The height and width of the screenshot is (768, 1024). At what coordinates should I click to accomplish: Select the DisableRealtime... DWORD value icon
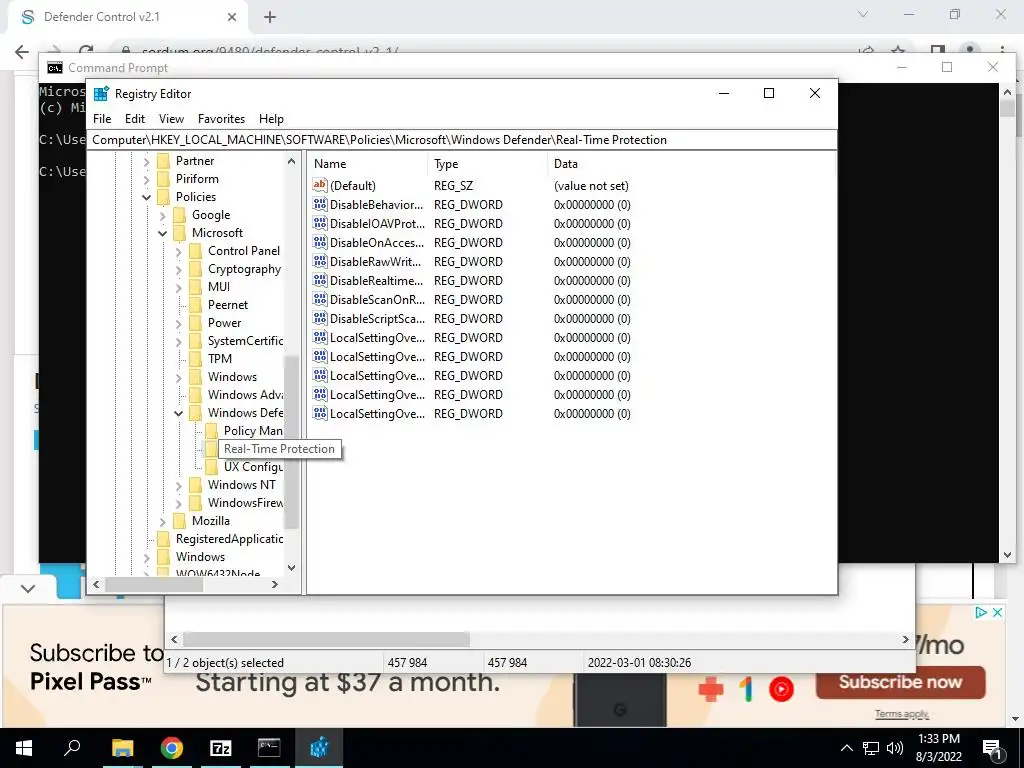(319, 280)
